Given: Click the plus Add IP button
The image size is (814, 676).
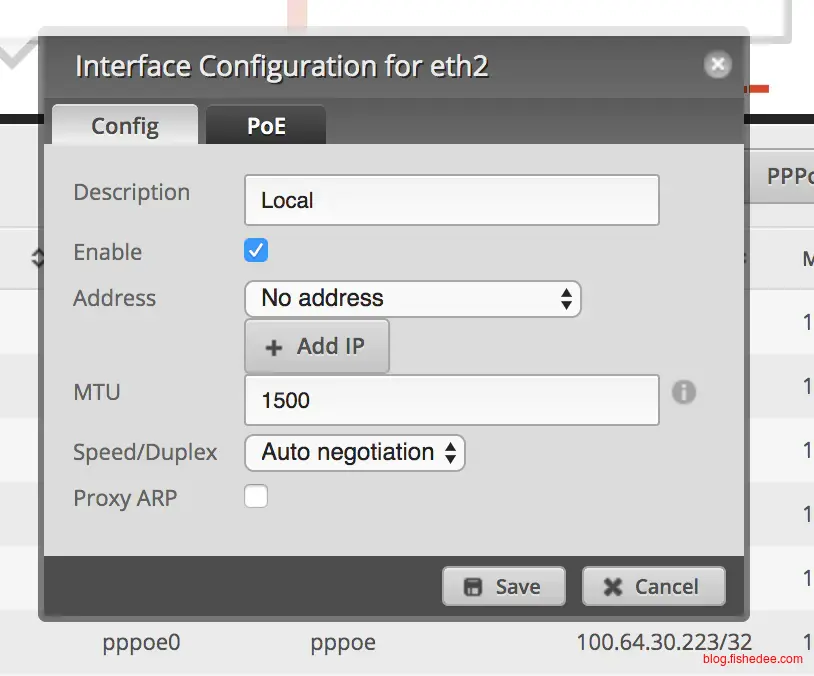Looking at the screenshot, I should point(316,347).
